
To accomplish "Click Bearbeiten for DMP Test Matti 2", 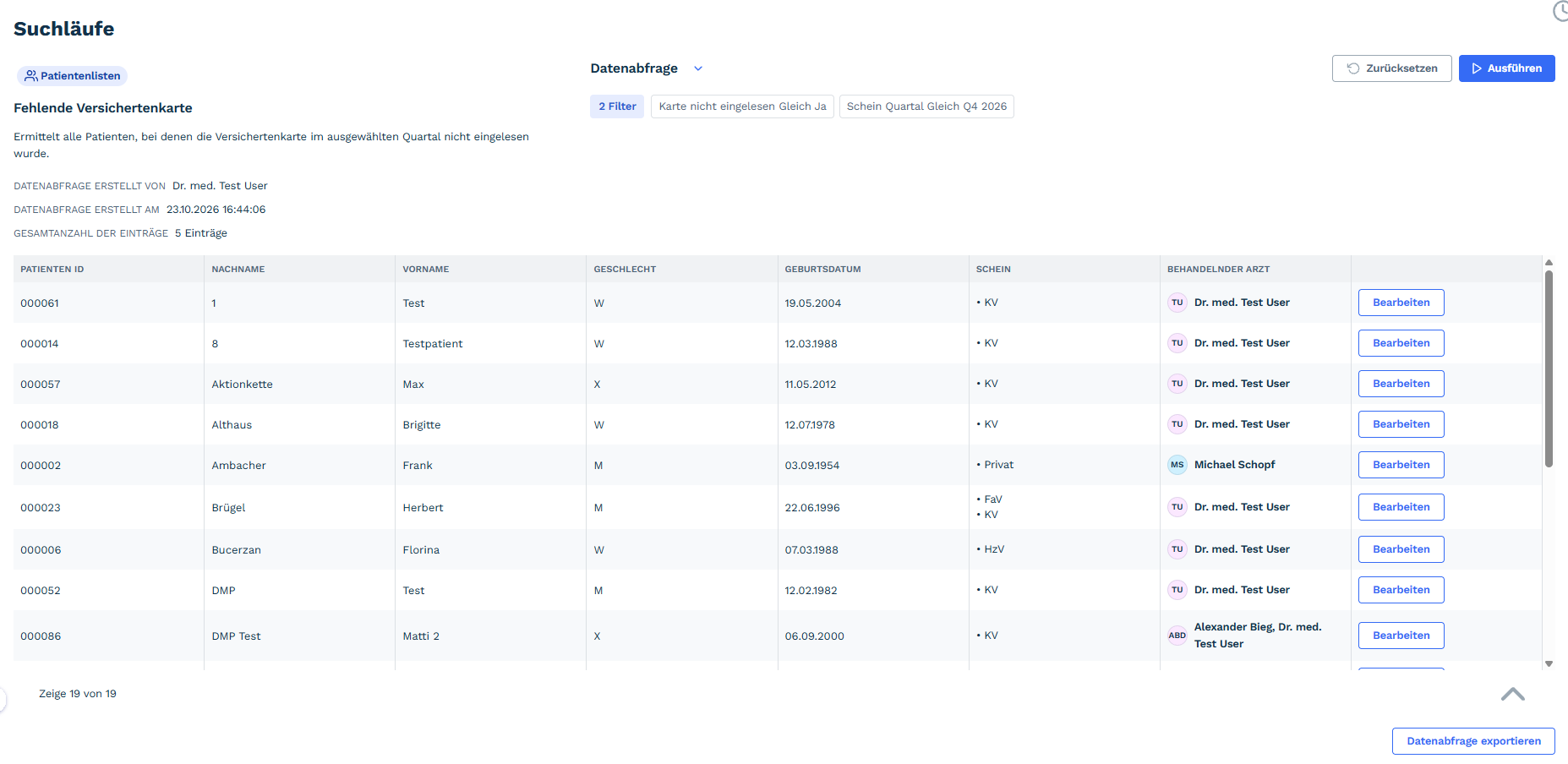I will pyautogui.click(x=1401, y=636).
